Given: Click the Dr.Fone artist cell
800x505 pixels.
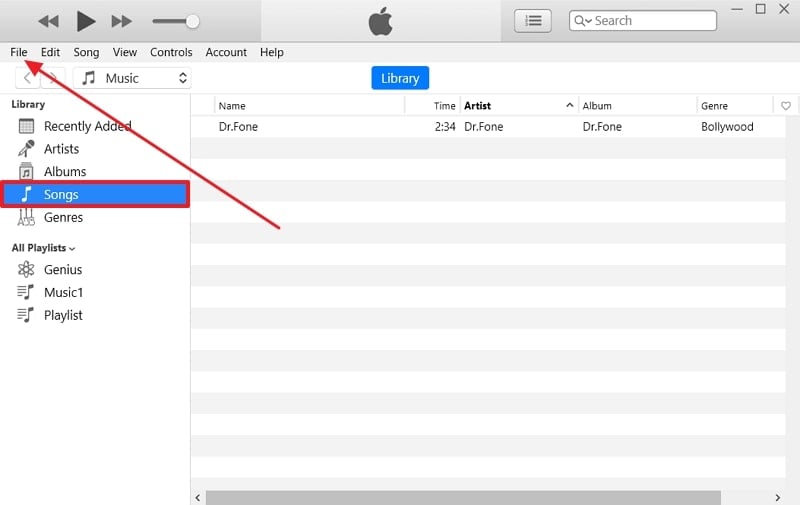Looking at the screenshot, I should click(484, 127).
